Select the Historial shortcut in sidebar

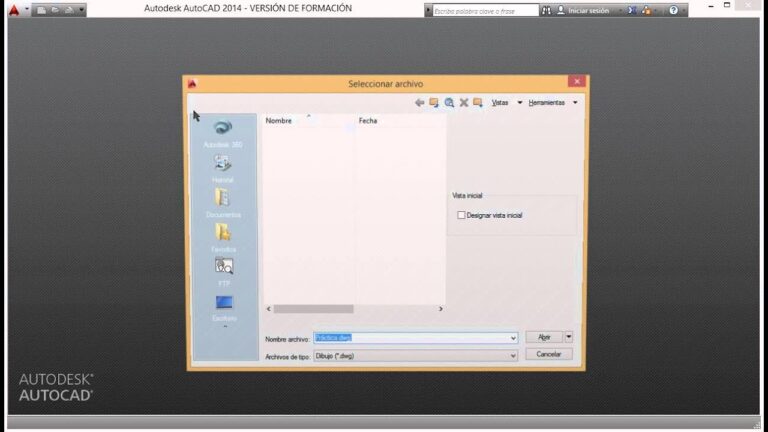tap(222, 164)
